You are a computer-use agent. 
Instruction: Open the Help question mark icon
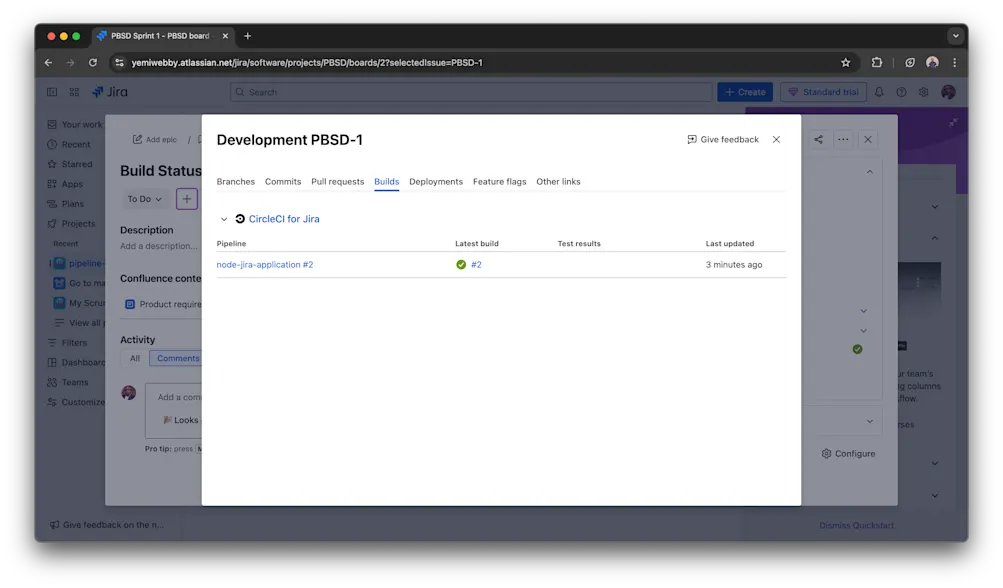click(x=901, y=92)
